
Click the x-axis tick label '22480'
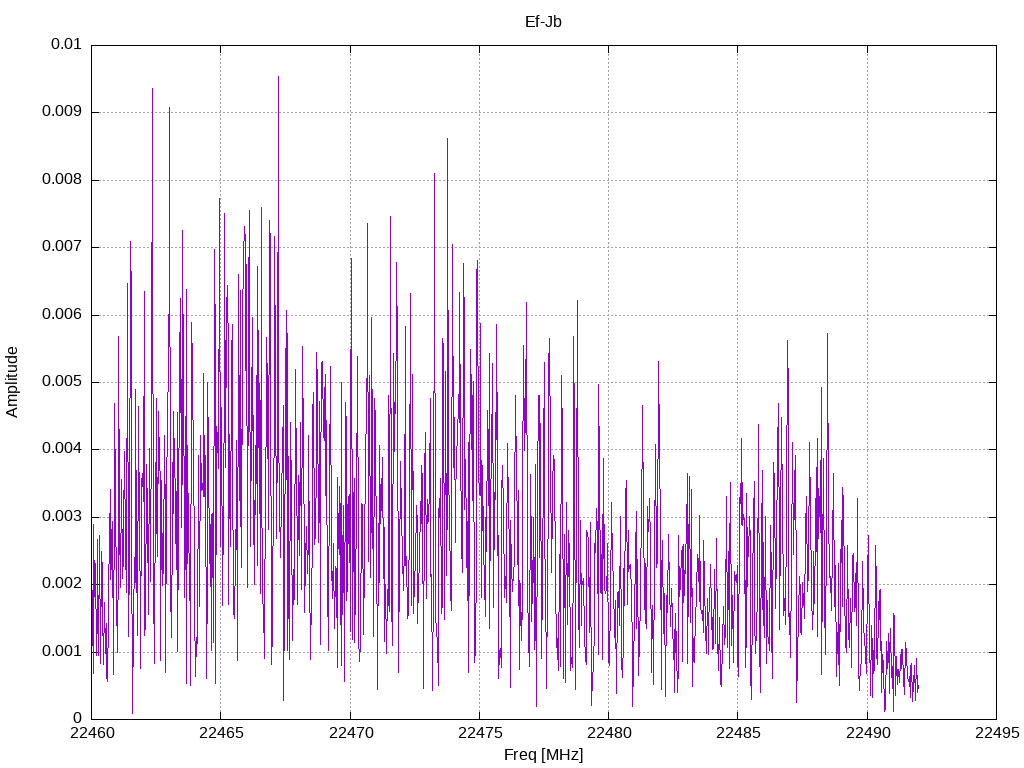609,733
